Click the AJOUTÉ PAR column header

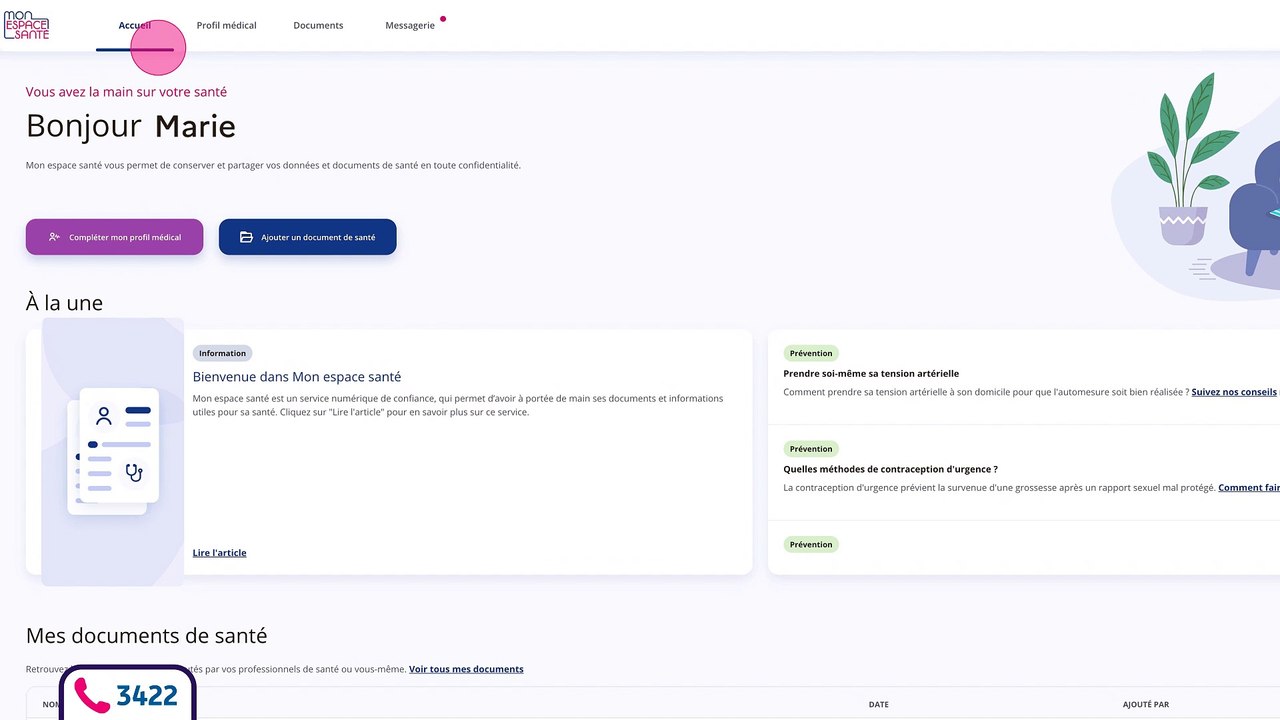(x=1146, y=705)
